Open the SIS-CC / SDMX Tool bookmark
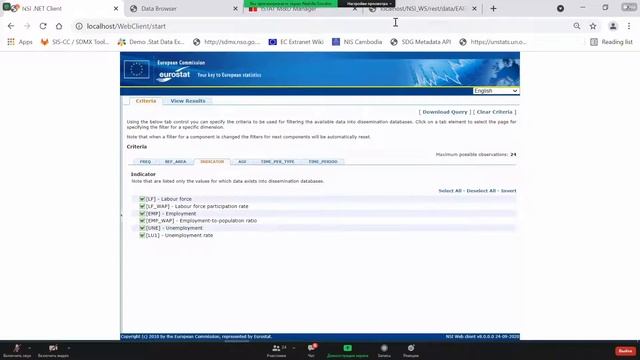Viewport: 640px width, 360px height. 75,42
